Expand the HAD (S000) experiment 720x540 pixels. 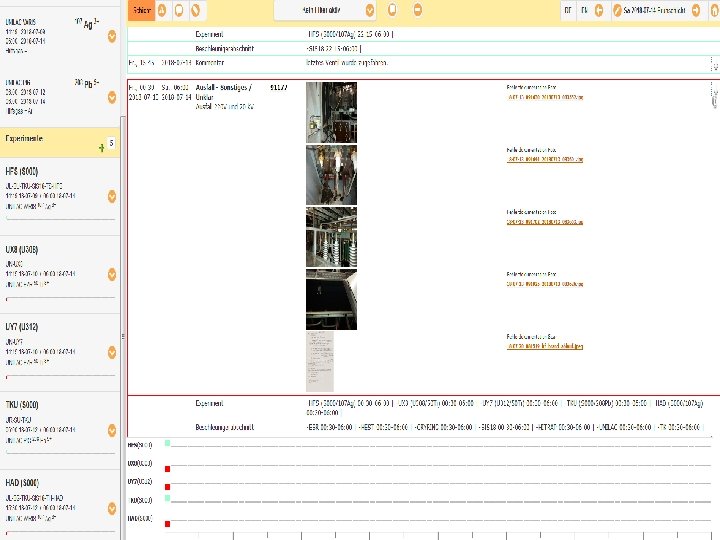click(112, 509)
